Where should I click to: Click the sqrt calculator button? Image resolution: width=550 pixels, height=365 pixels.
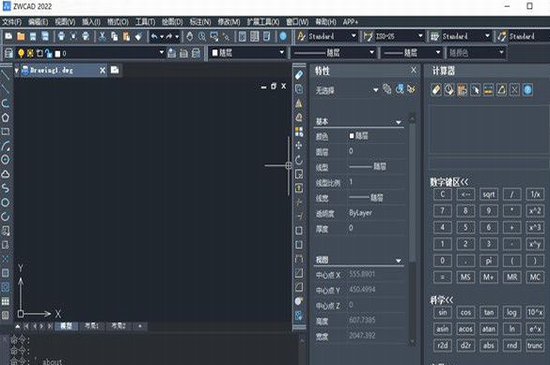pos(489,194)
